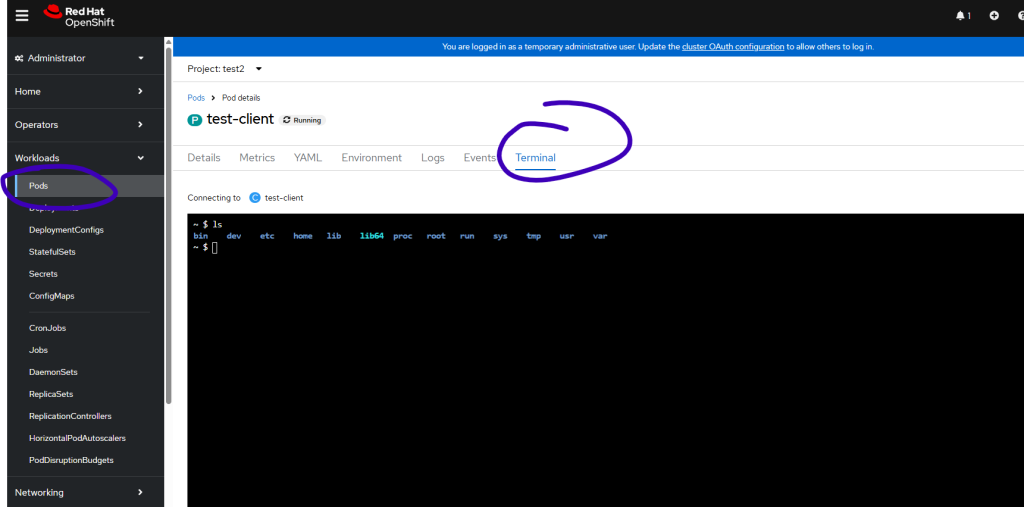Viewport: 1024px width, 507px height.
Task: Expand the Networking navigation section
Action: (x=80, y=492)
